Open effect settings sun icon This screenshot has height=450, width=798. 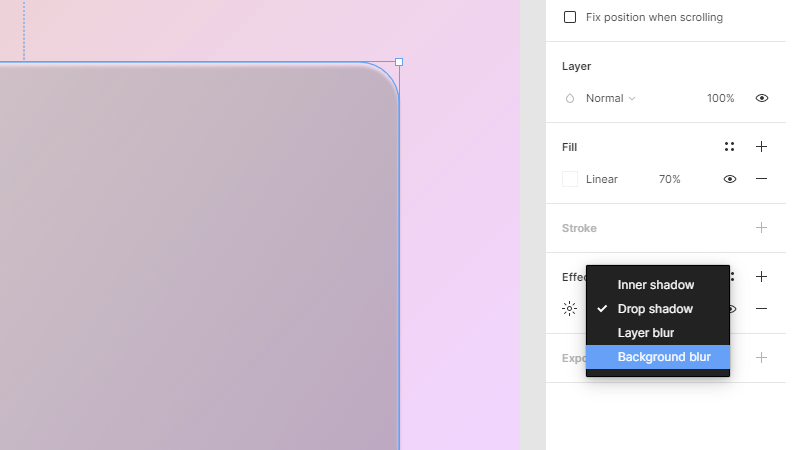(569, 308)
